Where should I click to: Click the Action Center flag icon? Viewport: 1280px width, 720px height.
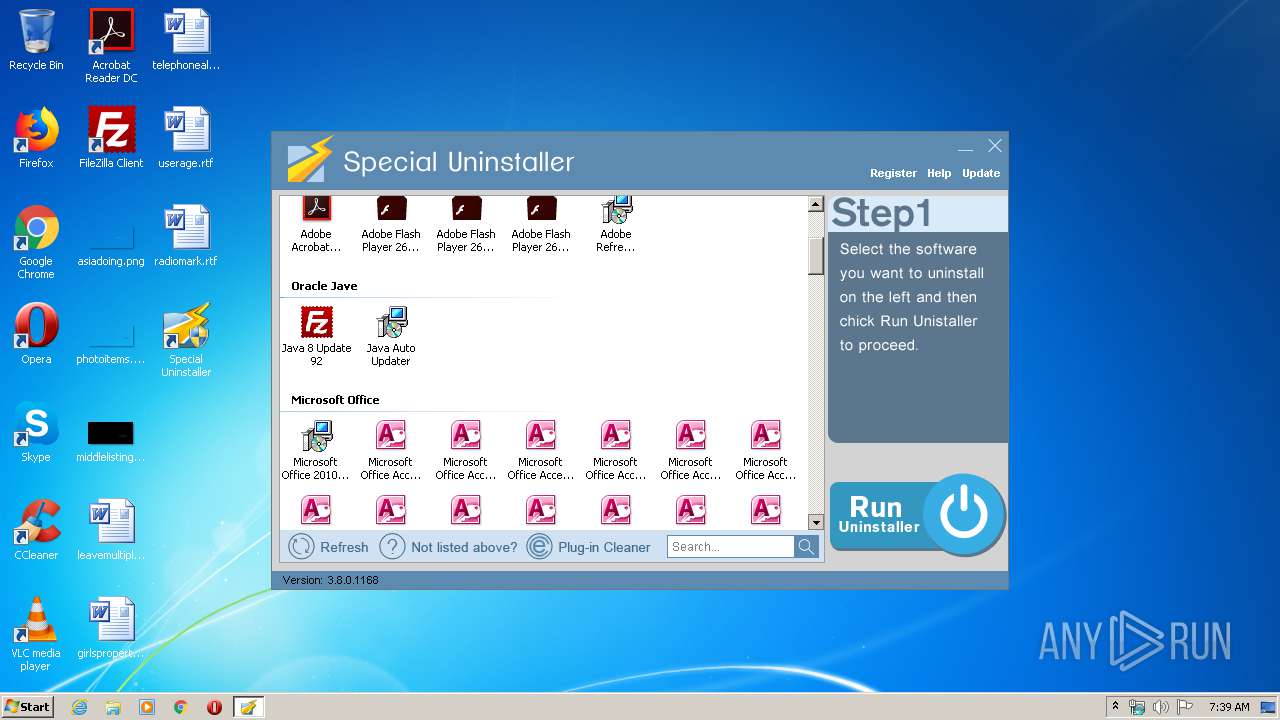[1185, 707]
